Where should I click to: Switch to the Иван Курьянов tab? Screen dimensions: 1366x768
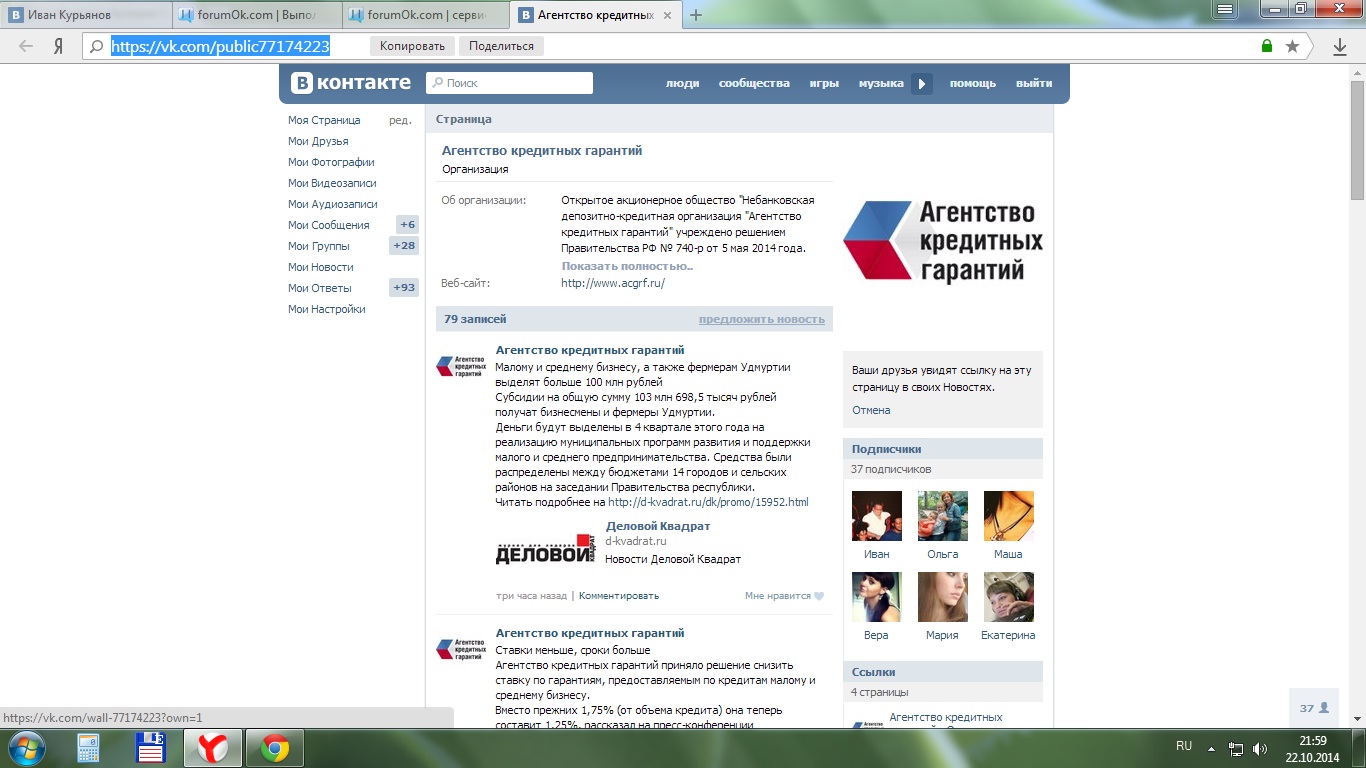[x=86, y=15]
